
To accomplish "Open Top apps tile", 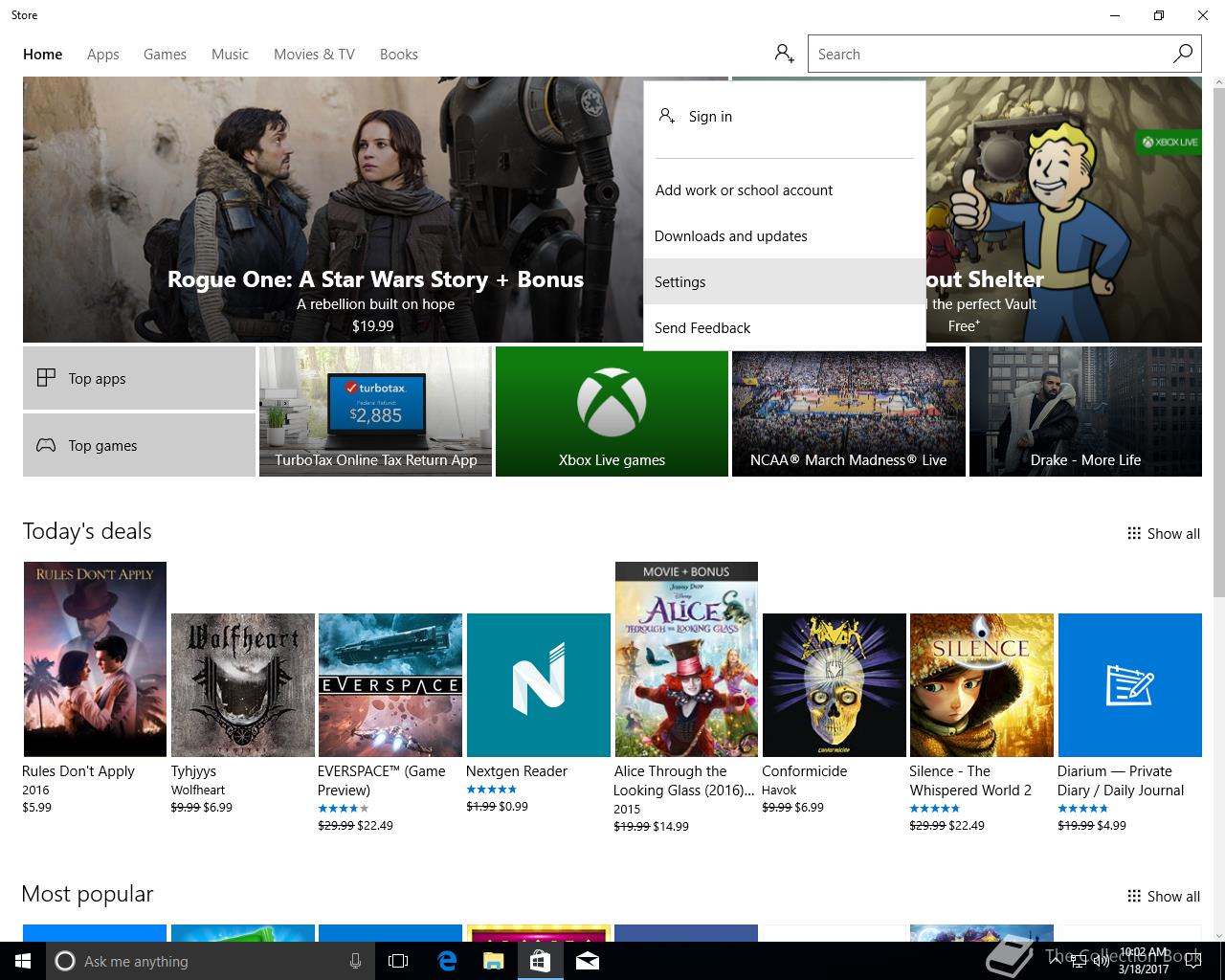I will pyautogui.click(x=139, y=378).
